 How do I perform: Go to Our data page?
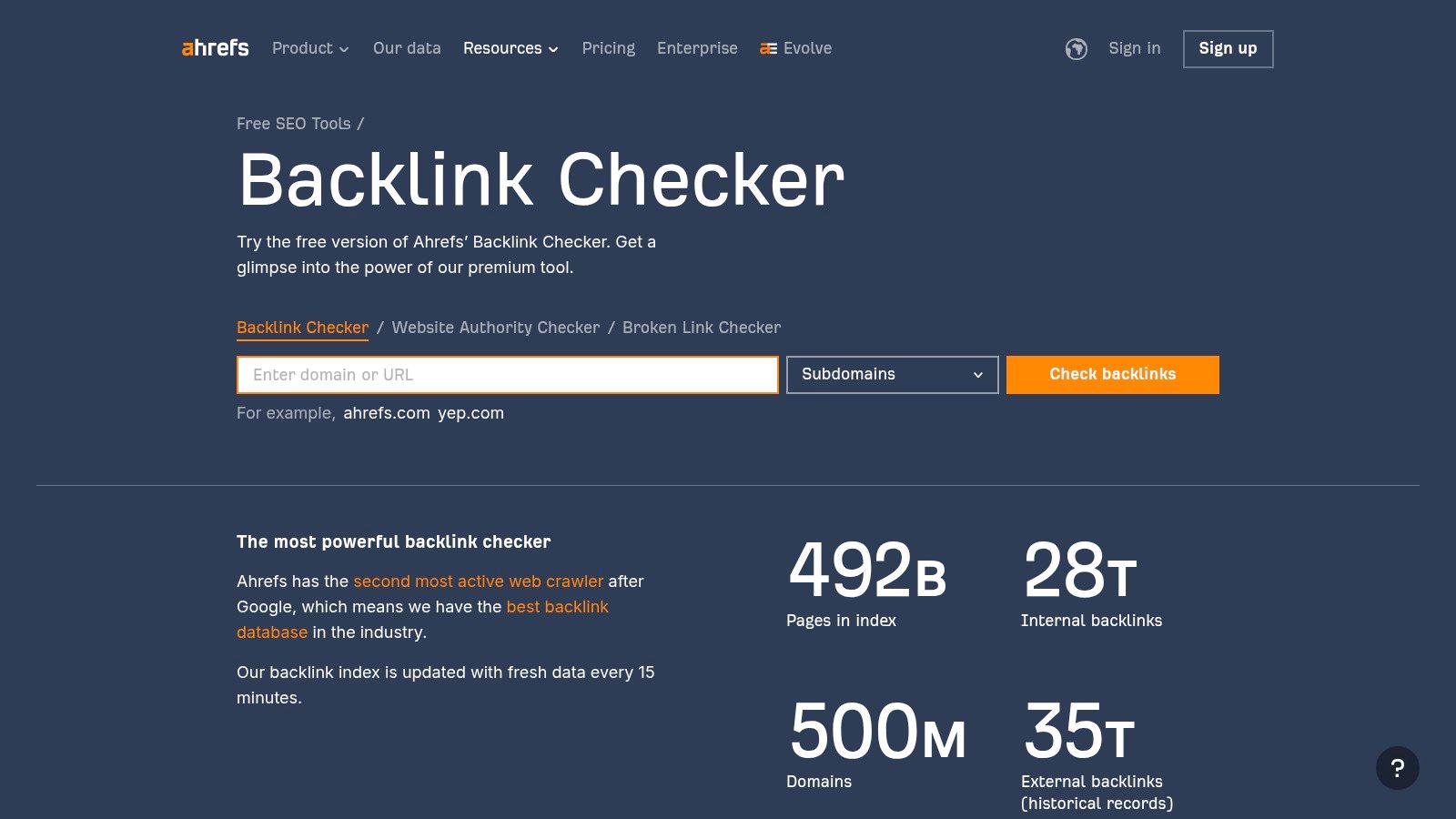coord(407,48)
